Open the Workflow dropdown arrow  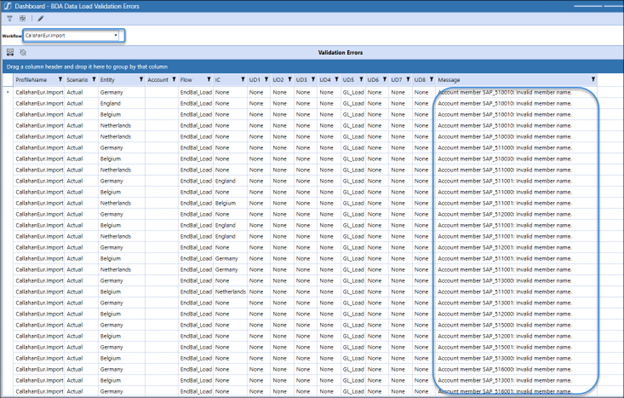[116, 35]
